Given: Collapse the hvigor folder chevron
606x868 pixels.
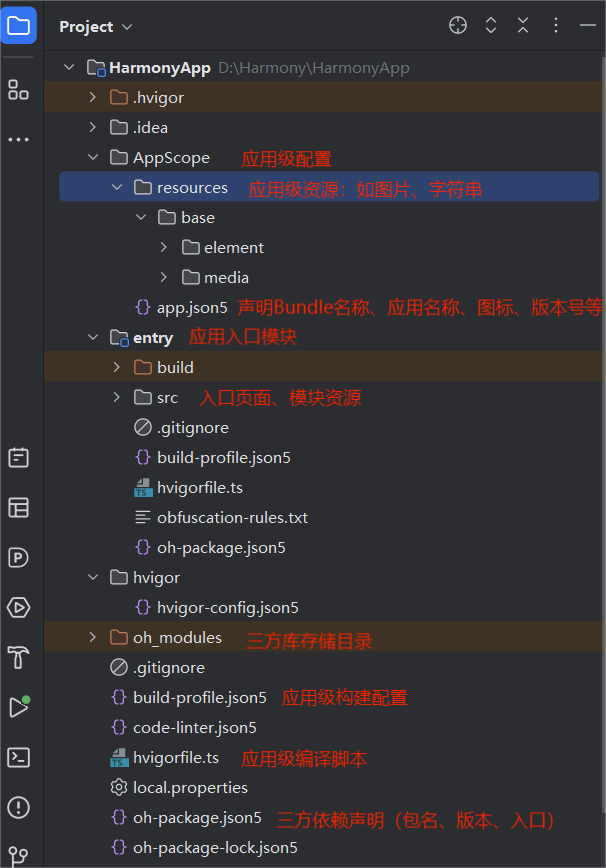Looking at the screenshot, I should [93, 577].
